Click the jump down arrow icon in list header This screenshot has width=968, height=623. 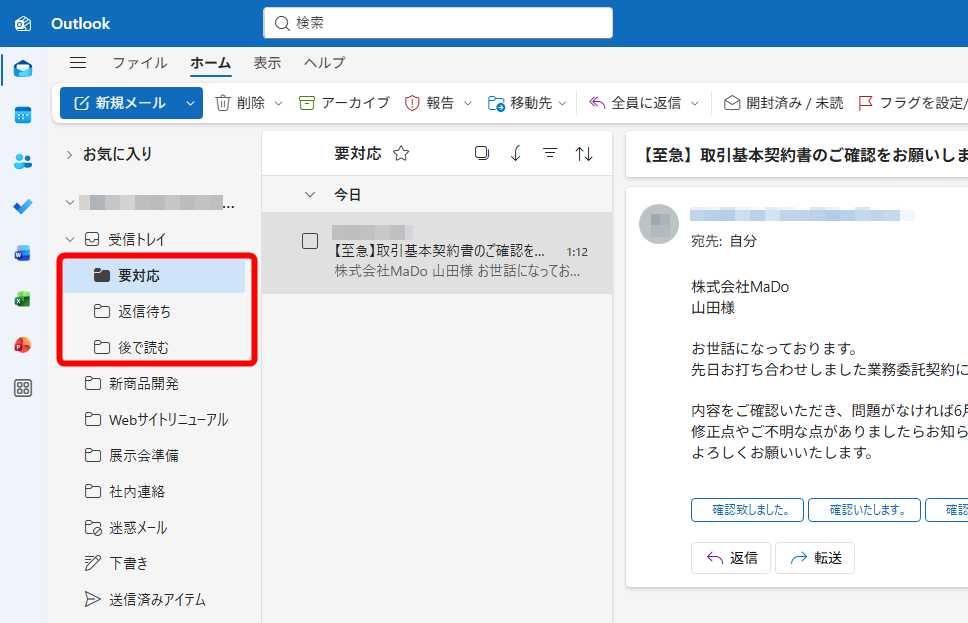pos(516,153)
